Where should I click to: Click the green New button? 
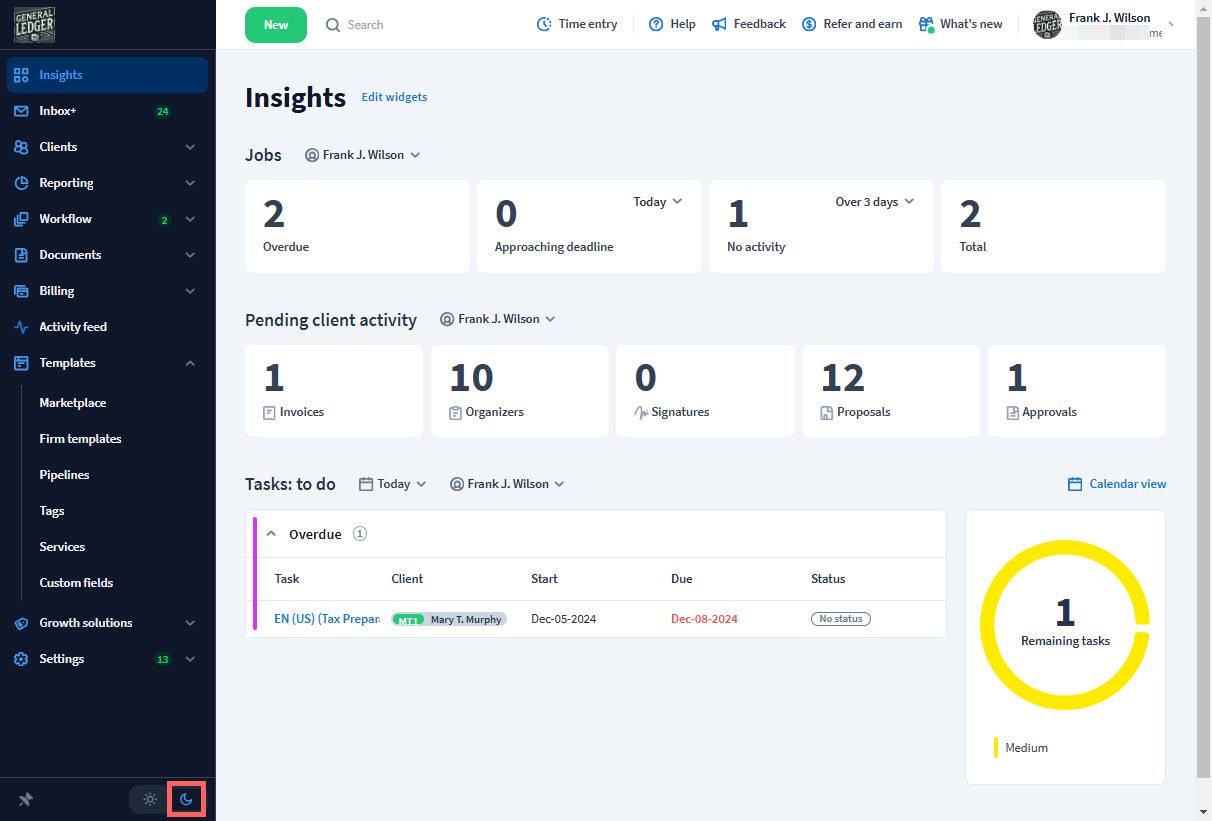276,25
